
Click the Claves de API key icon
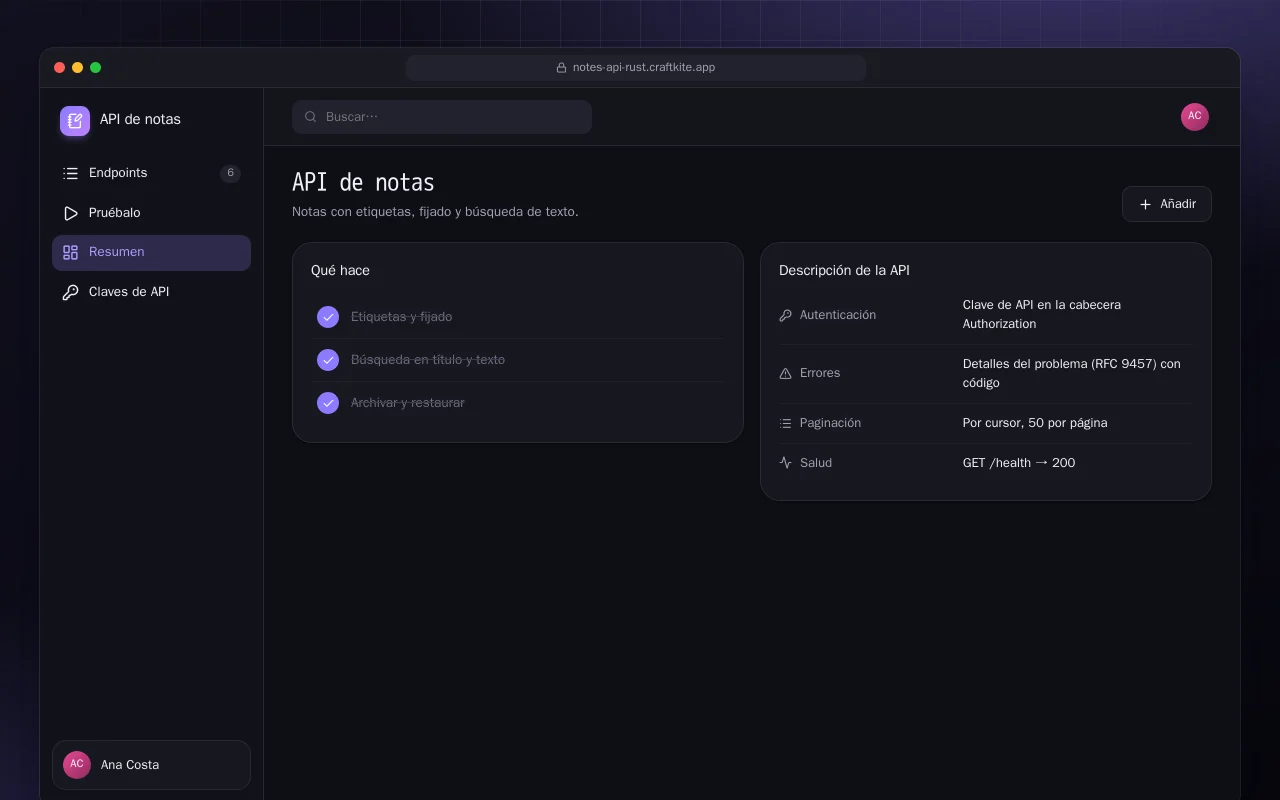pyautogui.click(x=70, y=293)
